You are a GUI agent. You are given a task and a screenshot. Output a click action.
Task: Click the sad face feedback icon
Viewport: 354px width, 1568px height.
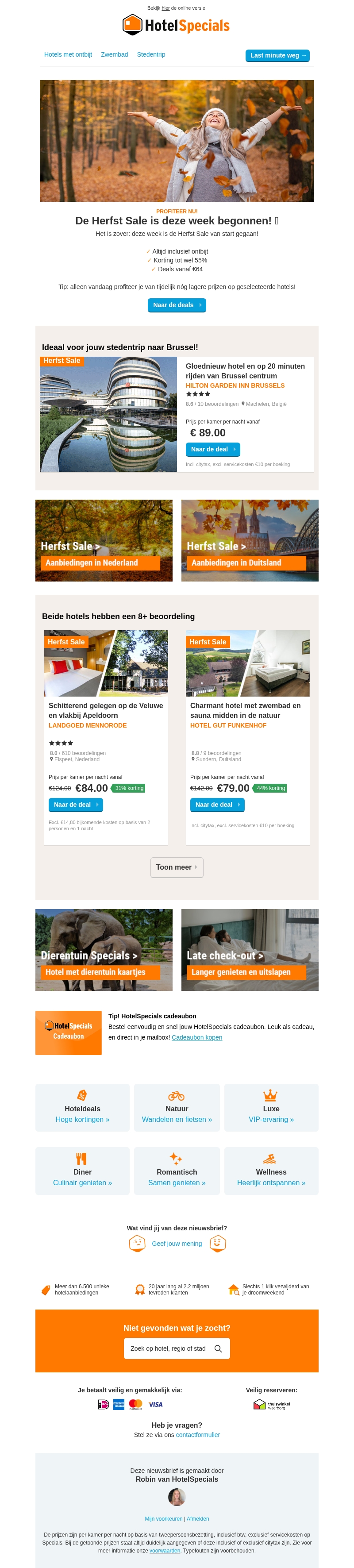[138, 1244]
